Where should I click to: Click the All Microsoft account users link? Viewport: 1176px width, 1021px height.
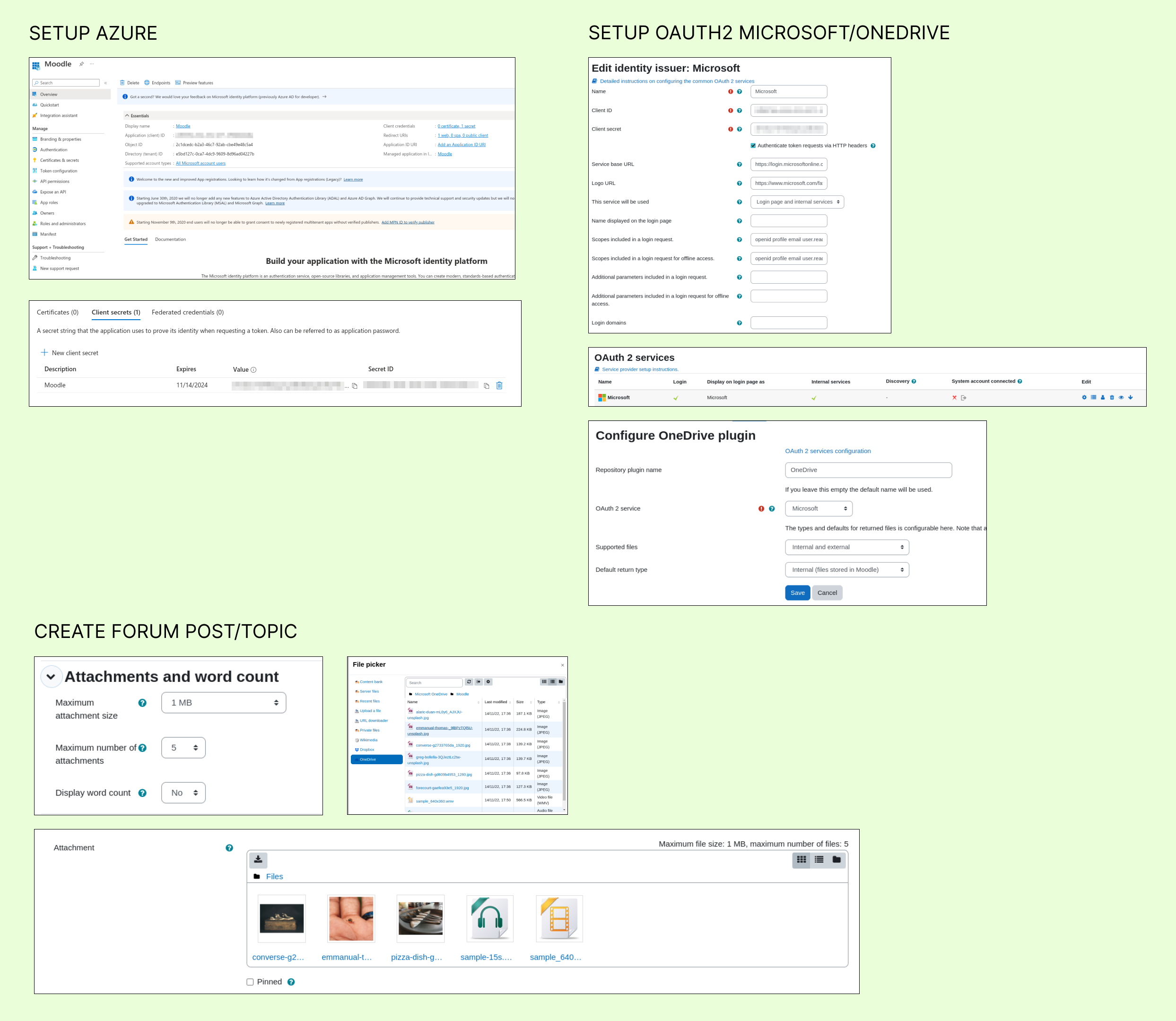(x=200, y=164)
